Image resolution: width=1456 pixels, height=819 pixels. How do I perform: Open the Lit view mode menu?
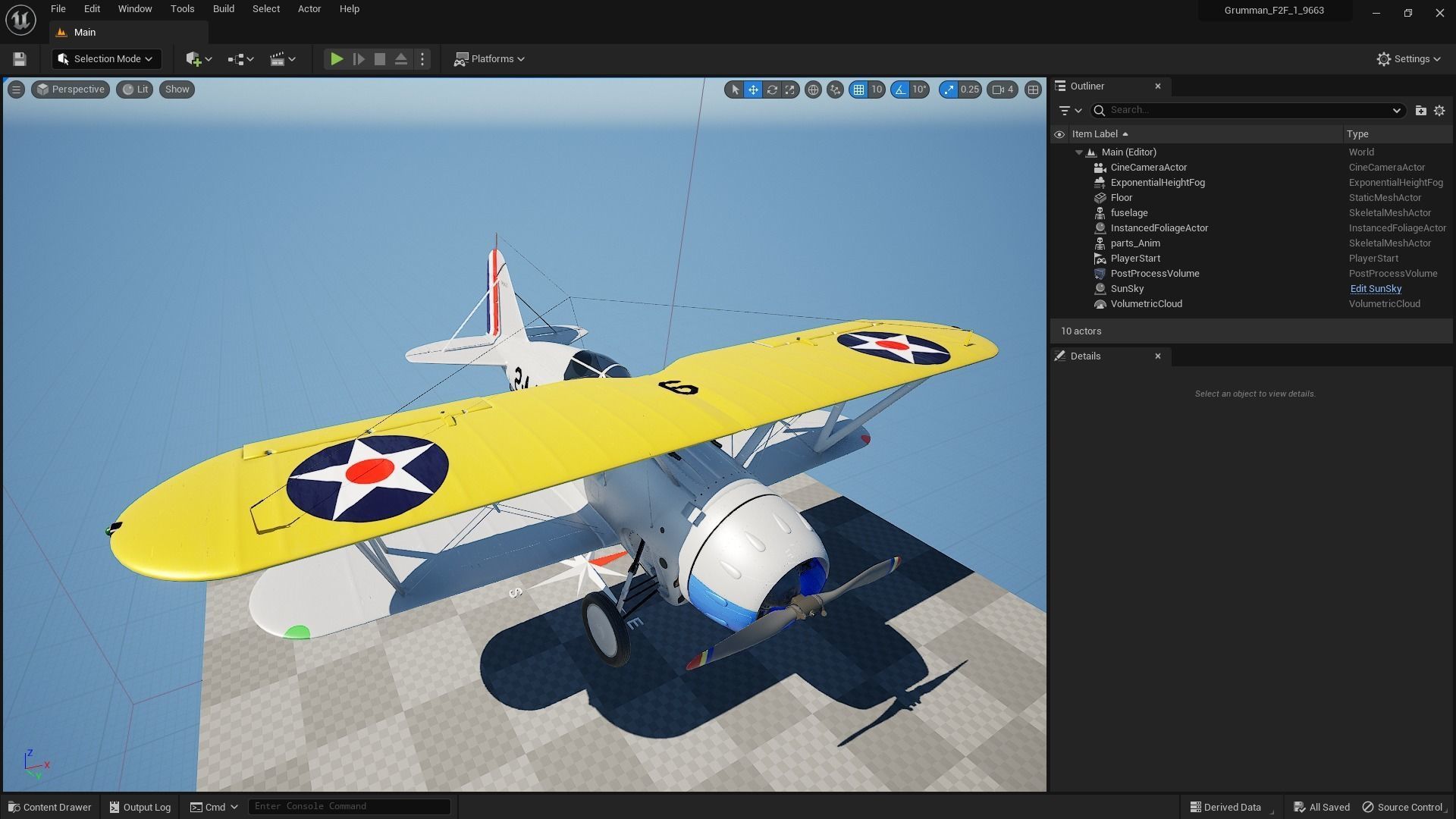tap(135, 89)
